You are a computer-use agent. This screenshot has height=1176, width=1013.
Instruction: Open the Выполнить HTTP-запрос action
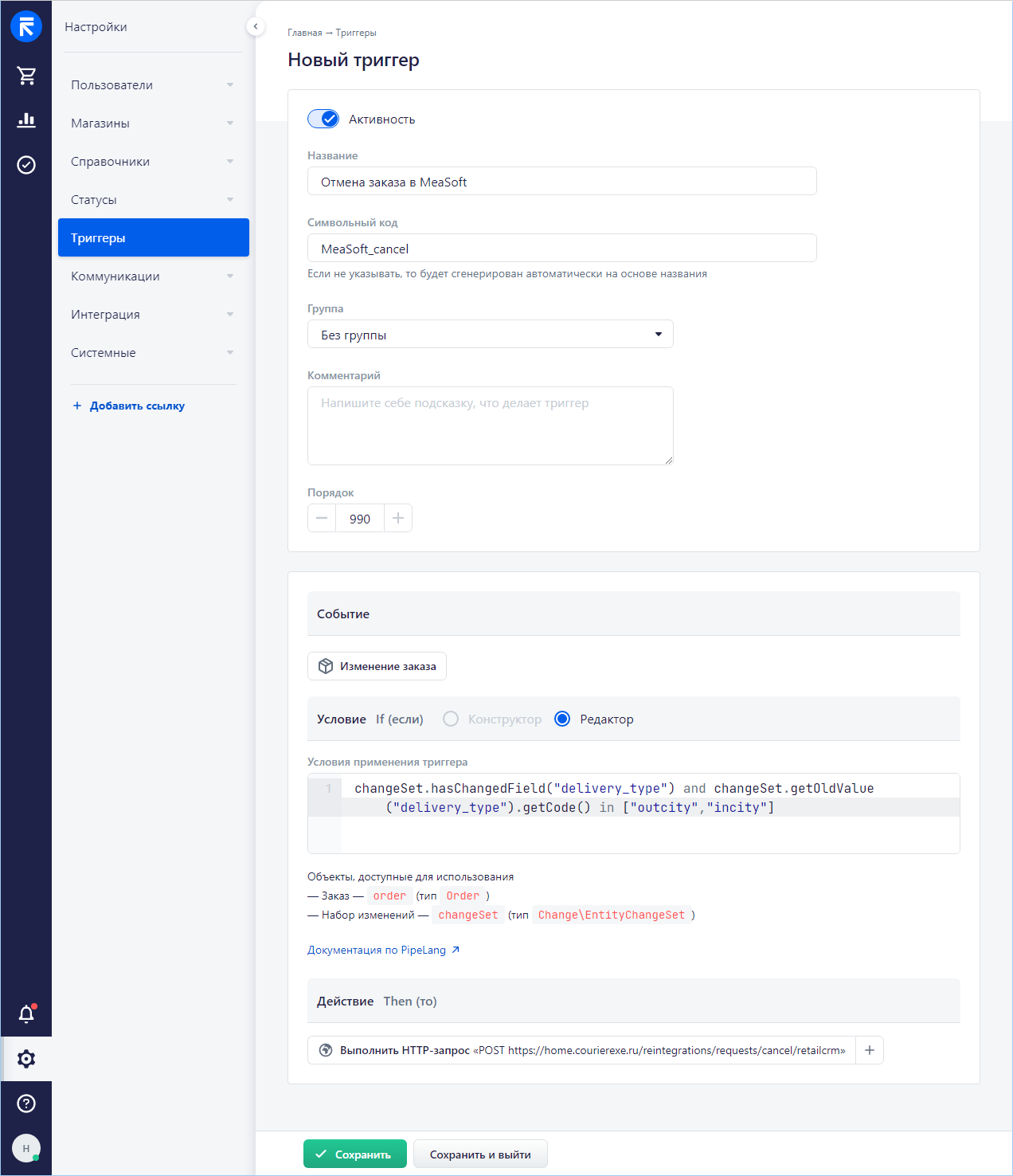pos(581,1050)
